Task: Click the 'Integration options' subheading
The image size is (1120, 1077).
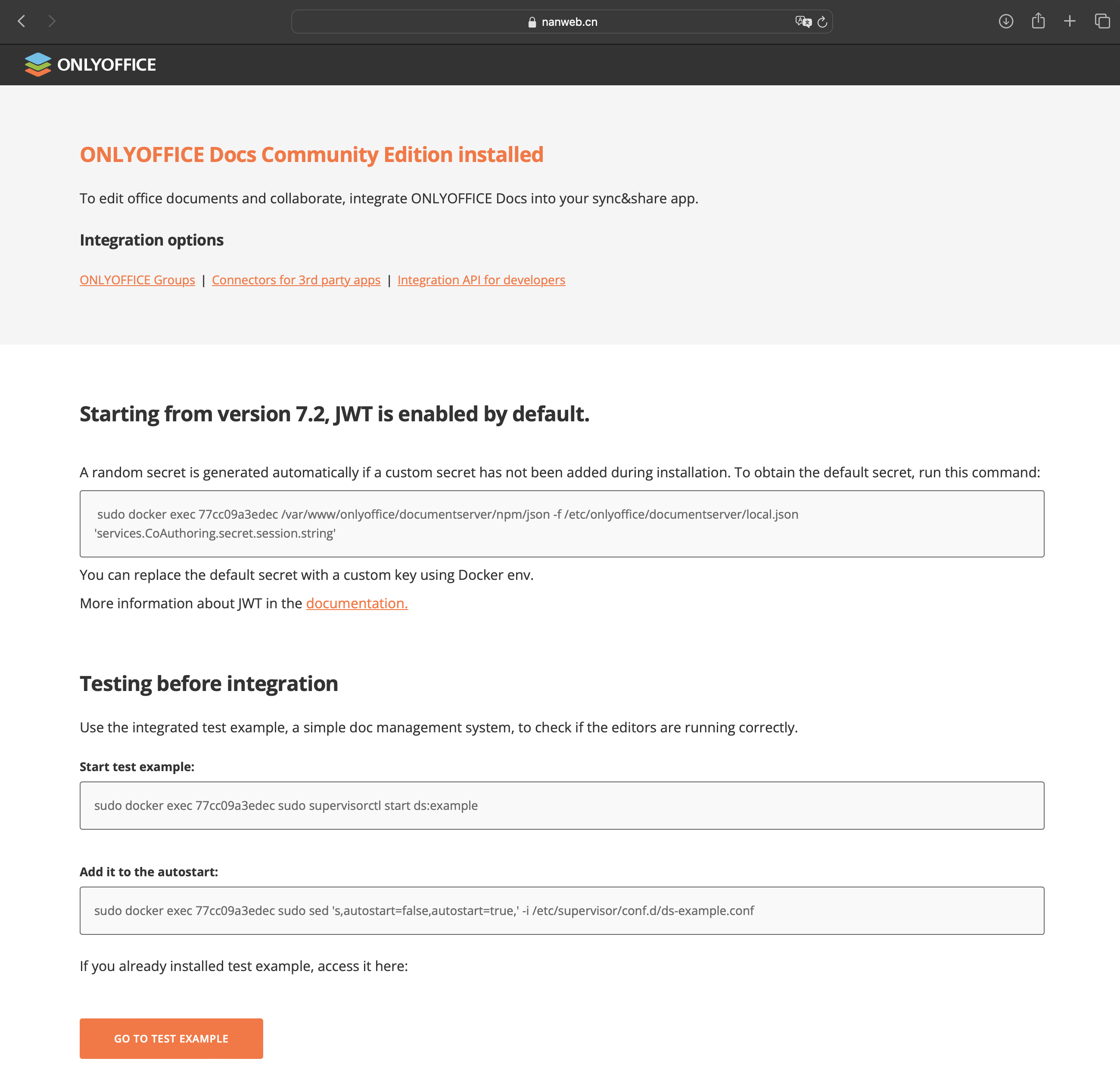Action: point(152,240)
